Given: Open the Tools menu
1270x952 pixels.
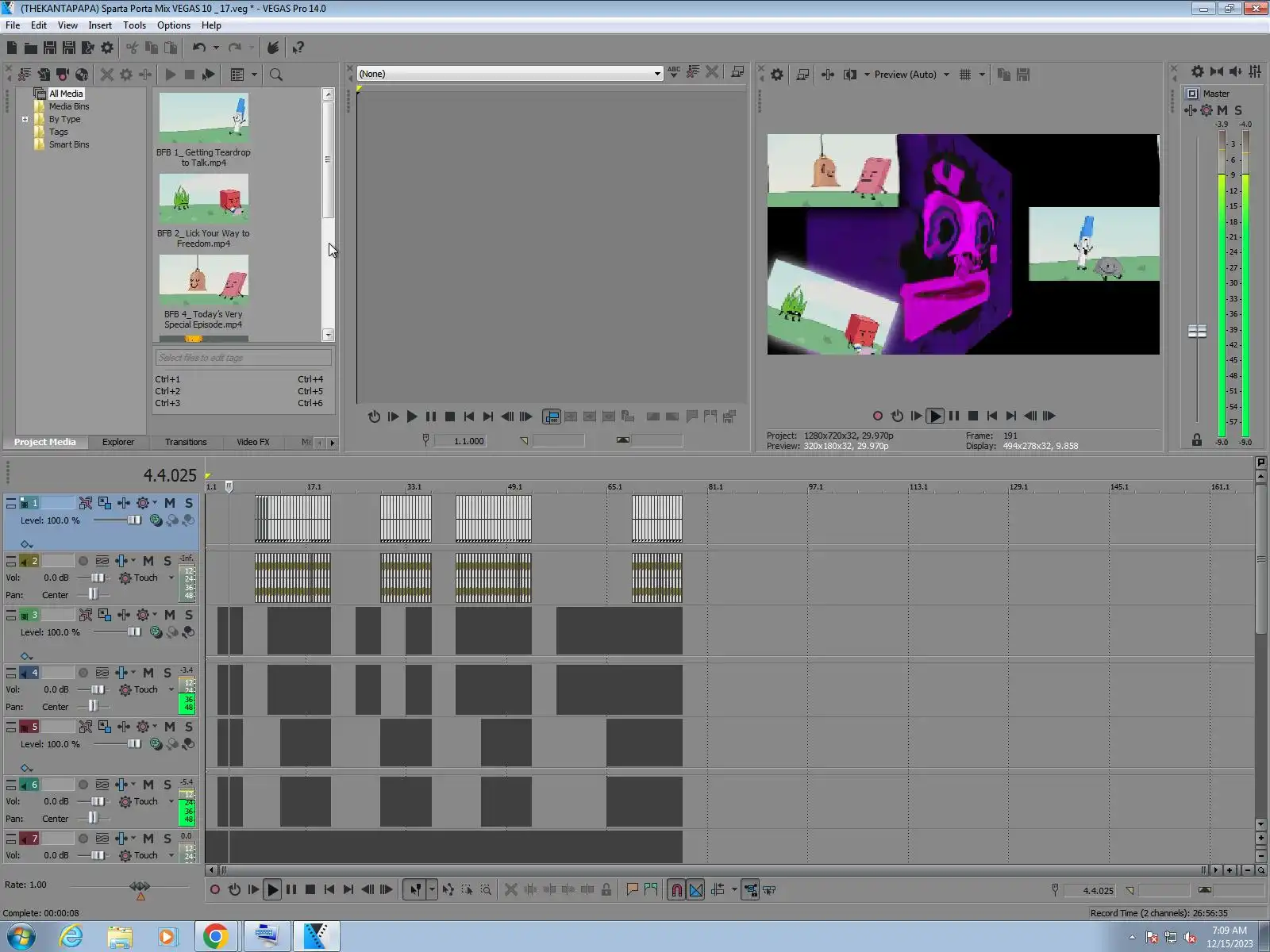Looking at the screenshot, I should point(134,25).
